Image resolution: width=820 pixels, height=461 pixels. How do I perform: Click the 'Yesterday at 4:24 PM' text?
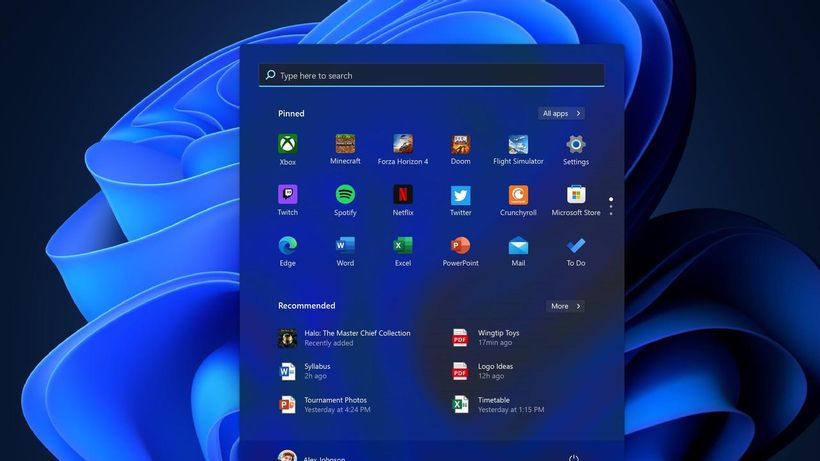(337, 409)
